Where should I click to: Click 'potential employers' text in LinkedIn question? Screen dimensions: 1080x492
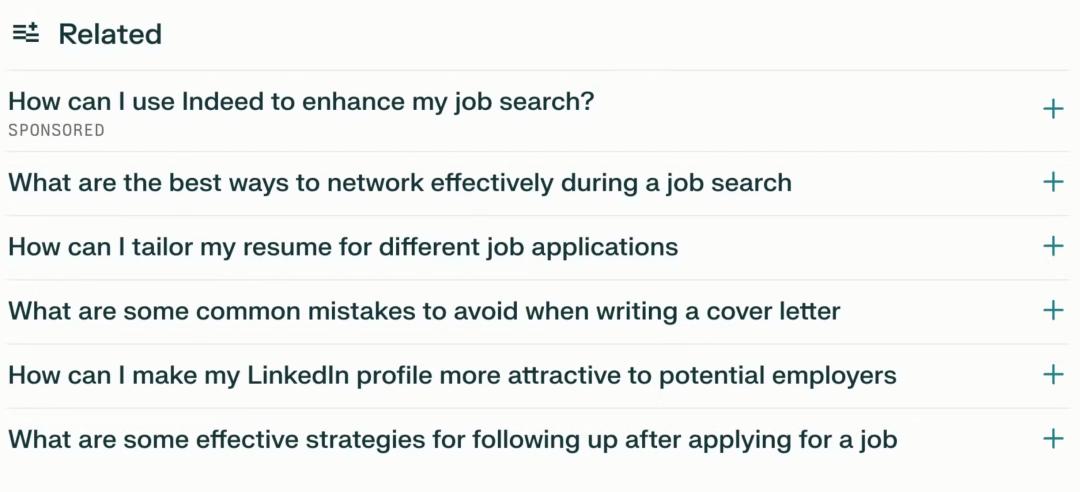(778, 376)
